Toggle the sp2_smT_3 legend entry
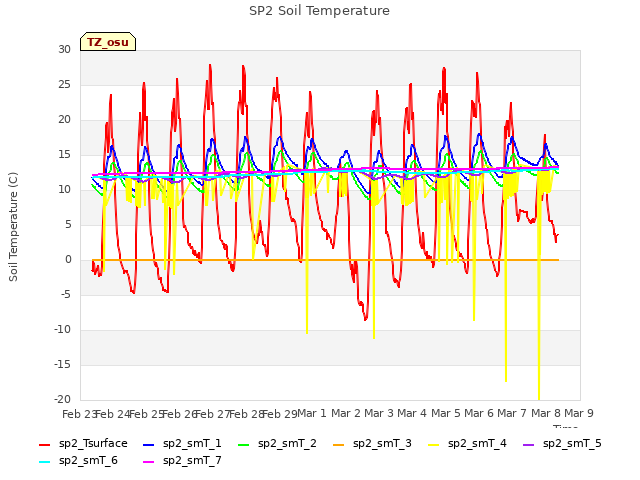This screenshot has height=480, width=640. click(372, 444)
